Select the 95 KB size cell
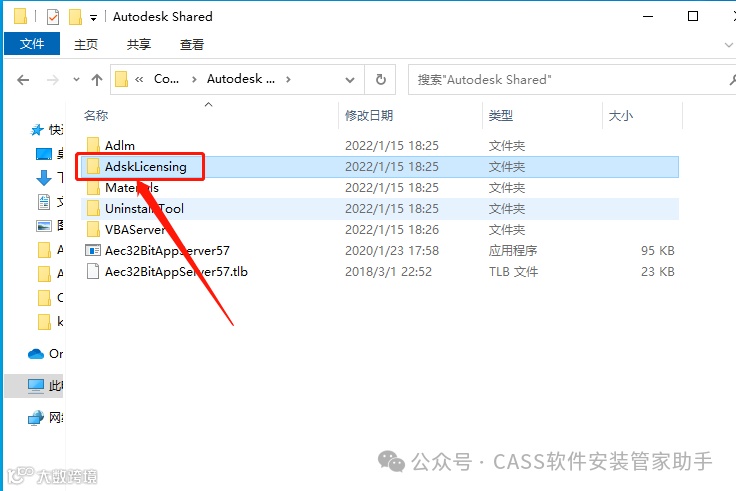 [658, 251]
